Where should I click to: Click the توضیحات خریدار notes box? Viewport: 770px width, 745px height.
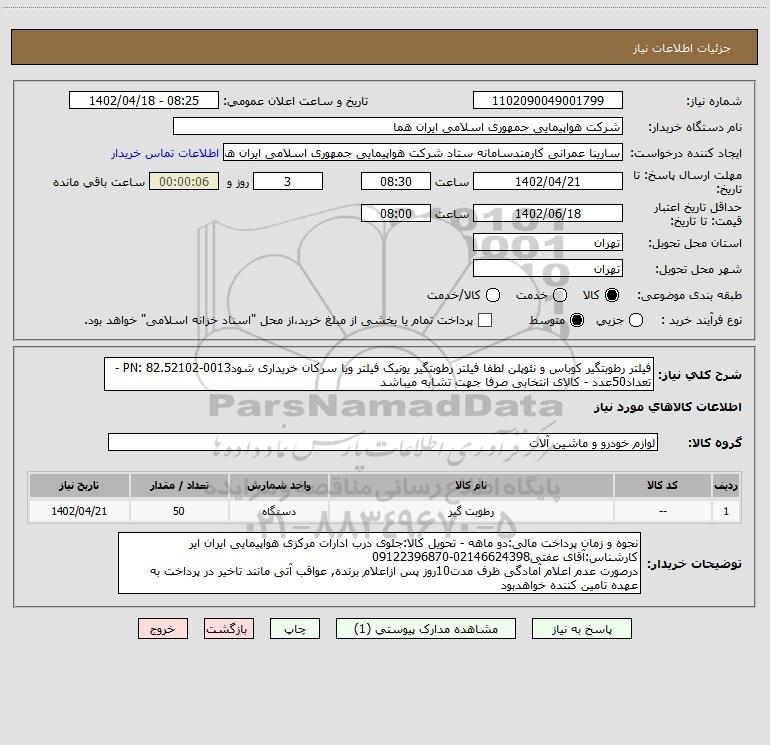click(380, 563)
